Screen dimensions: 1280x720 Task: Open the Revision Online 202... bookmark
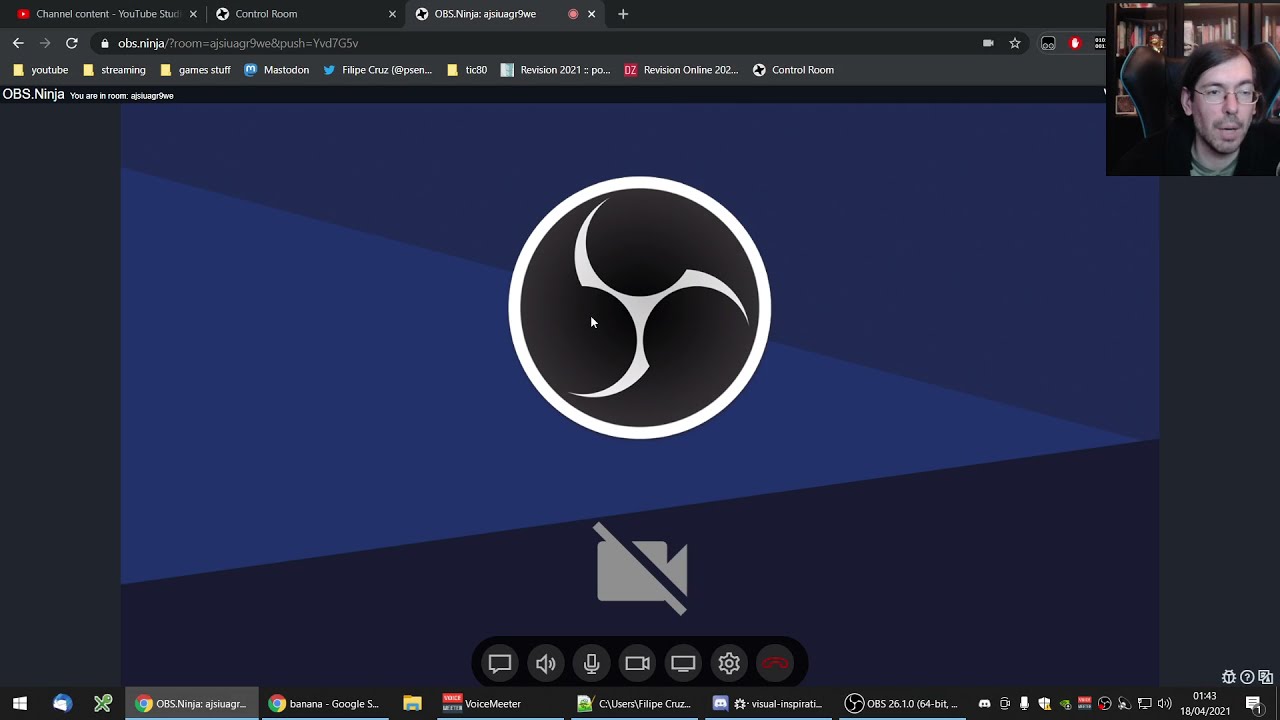pos(681,70)
